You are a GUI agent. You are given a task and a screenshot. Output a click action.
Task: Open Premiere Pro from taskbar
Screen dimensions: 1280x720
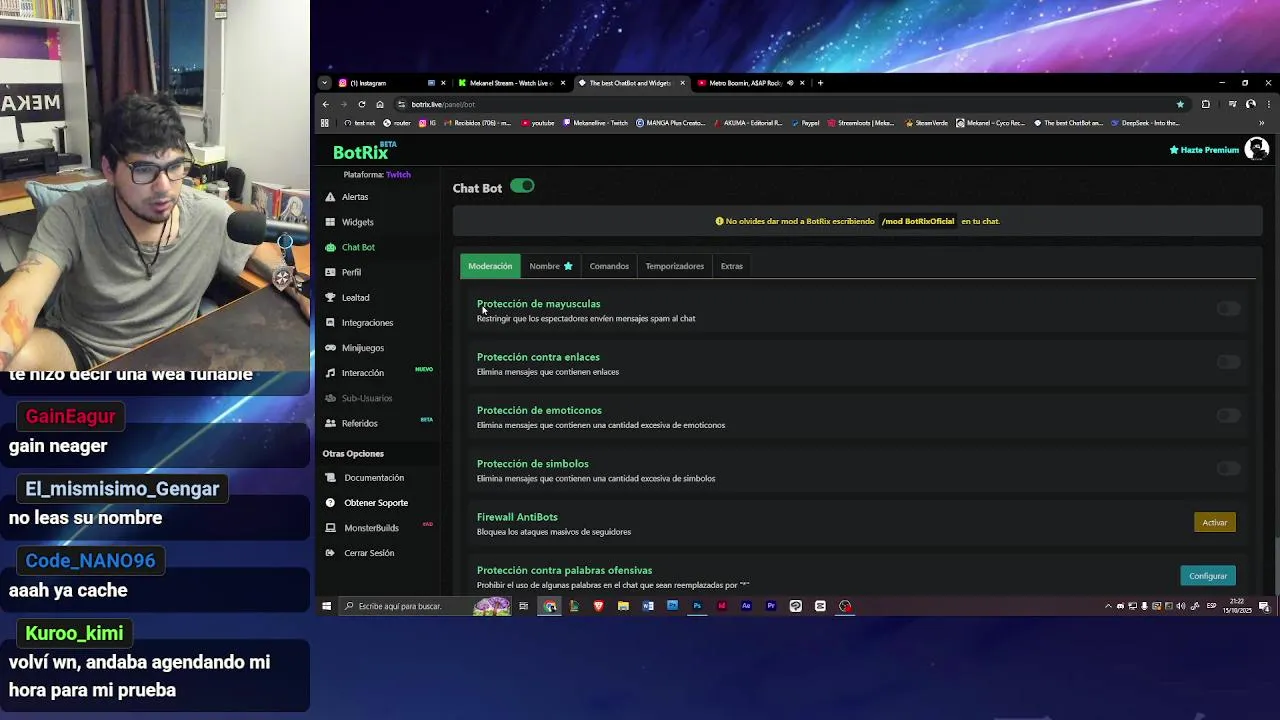[x=771, y=606]
